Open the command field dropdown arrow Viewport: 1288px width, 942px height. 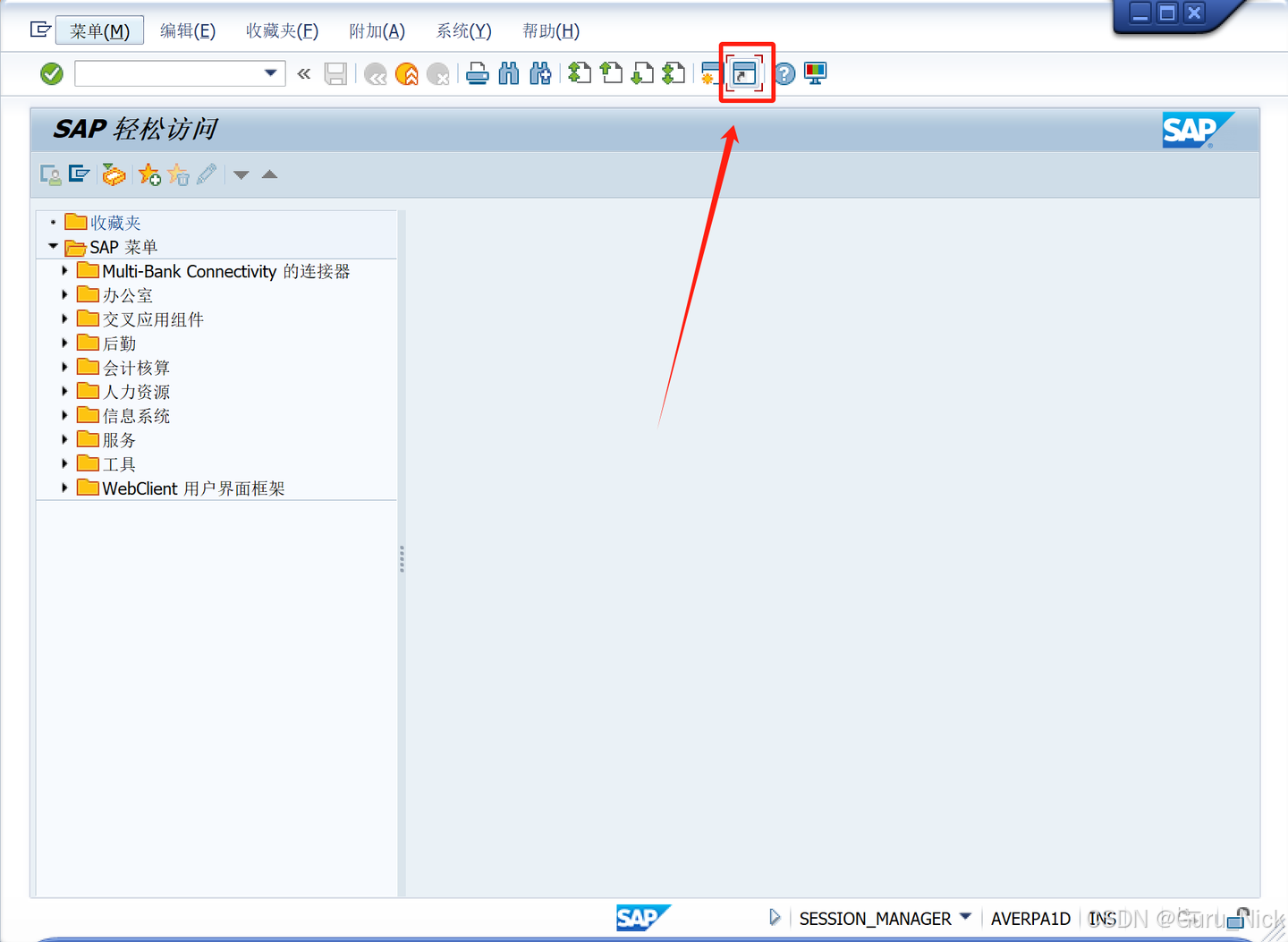click(269, 72)
